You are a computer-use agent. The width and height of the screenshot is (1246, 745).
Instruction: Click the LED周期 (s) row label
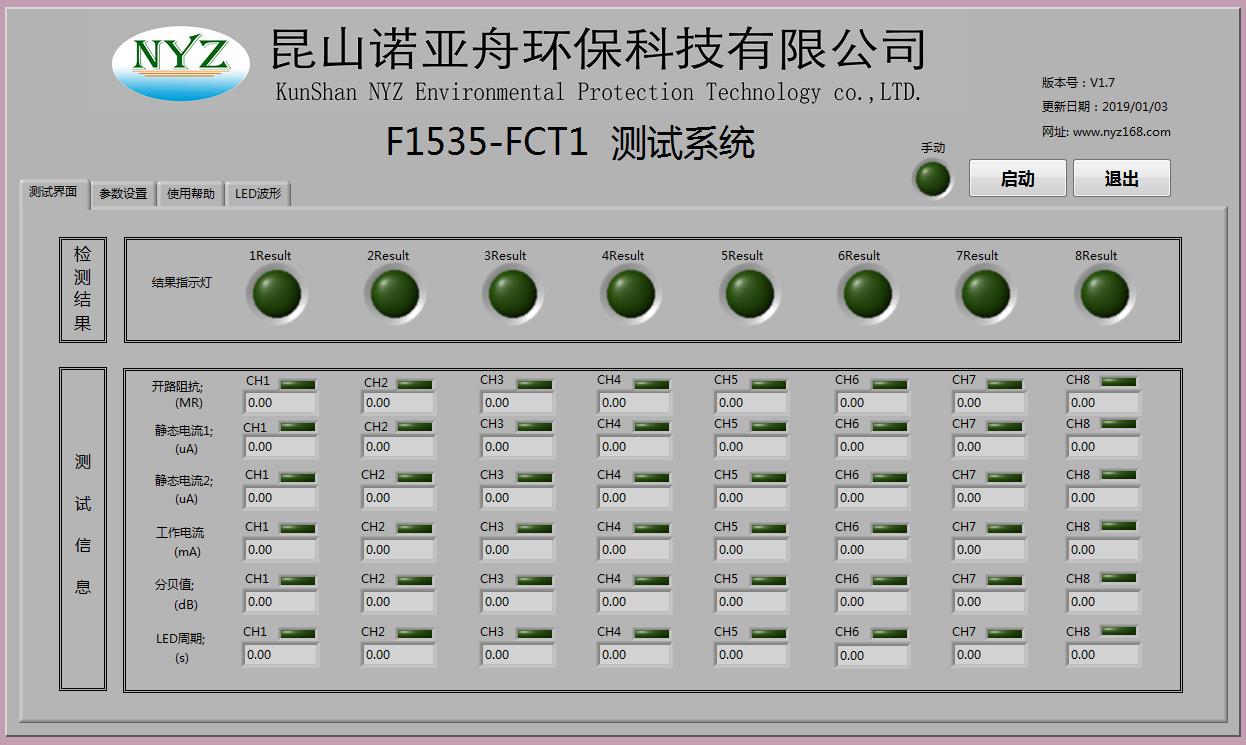[x=181, y=647]
